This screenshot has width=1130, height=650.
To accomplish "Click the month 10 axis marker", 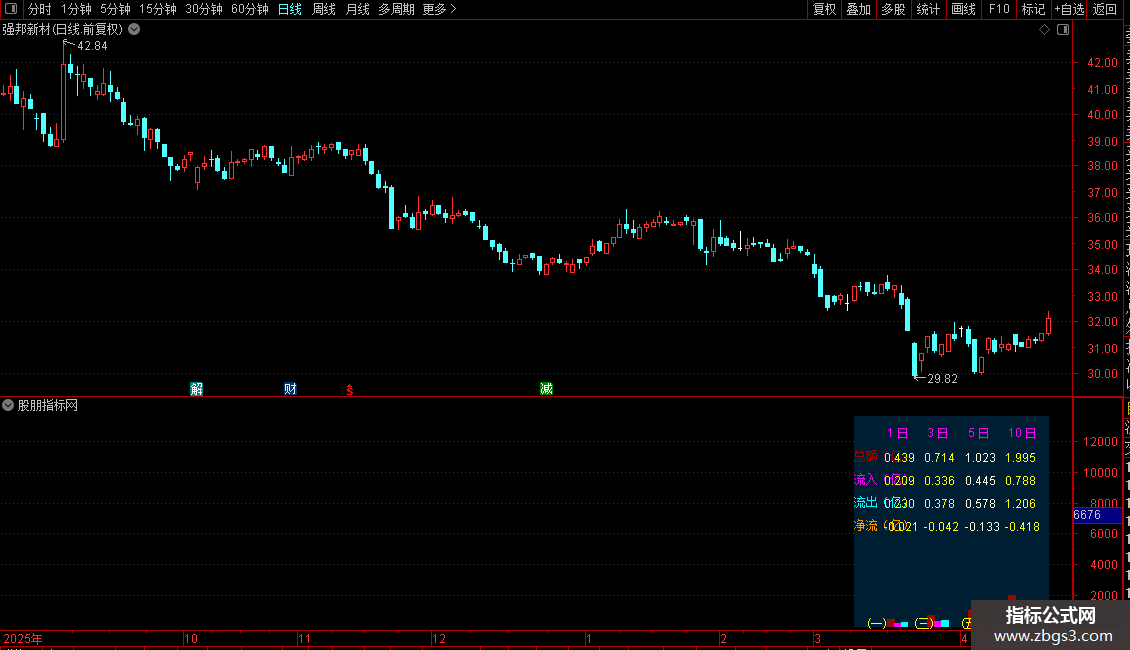I will click(x=191, y=638).
